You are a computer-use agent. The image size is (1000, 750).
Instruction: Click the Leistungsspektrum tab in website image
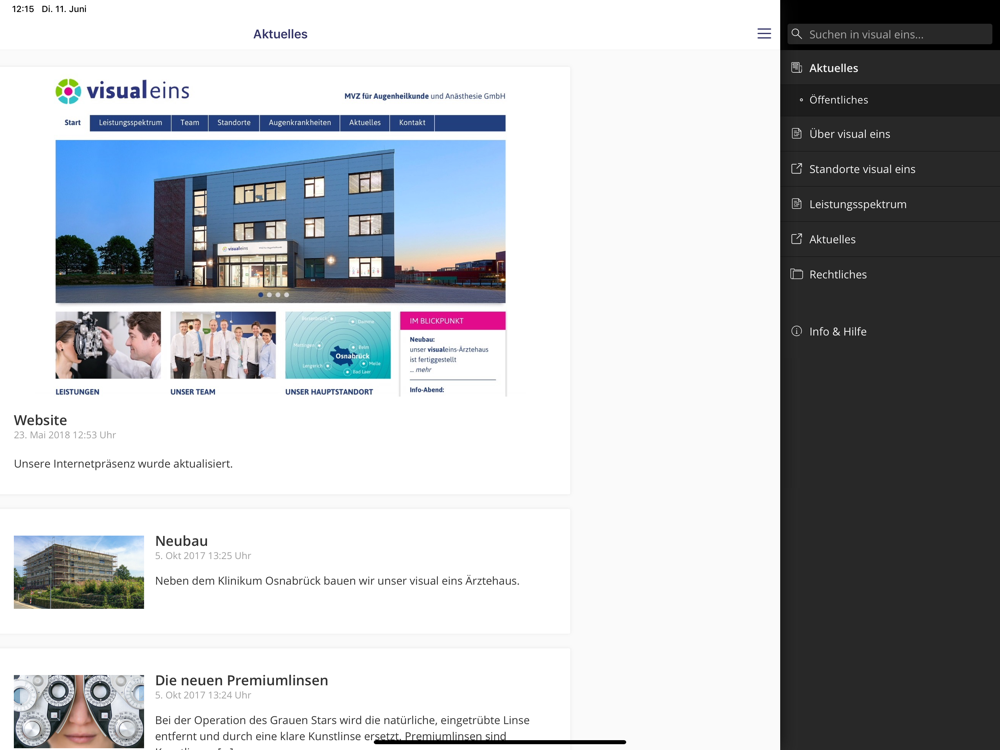coord(131,122)
